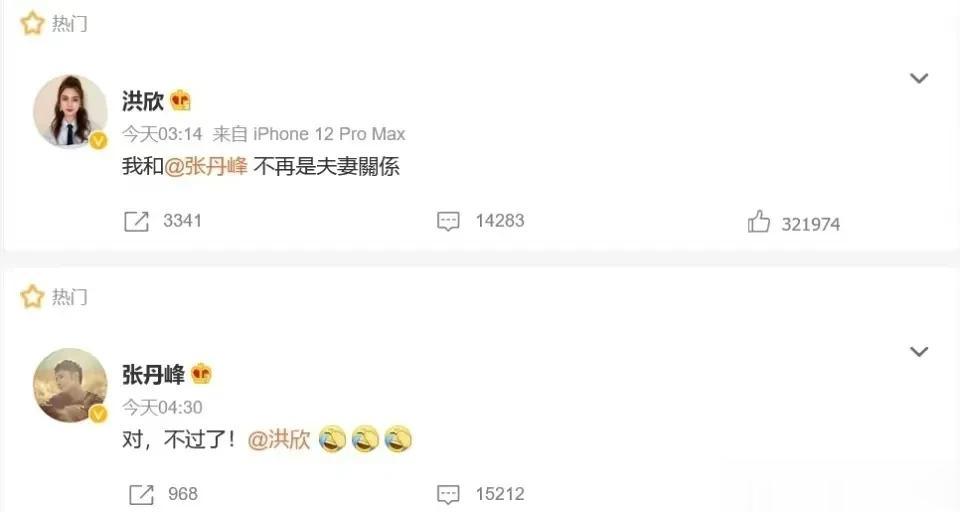Click verified badge on 洪欣's avatar
This screenshot has height=512, width=960.
(99, 141)
